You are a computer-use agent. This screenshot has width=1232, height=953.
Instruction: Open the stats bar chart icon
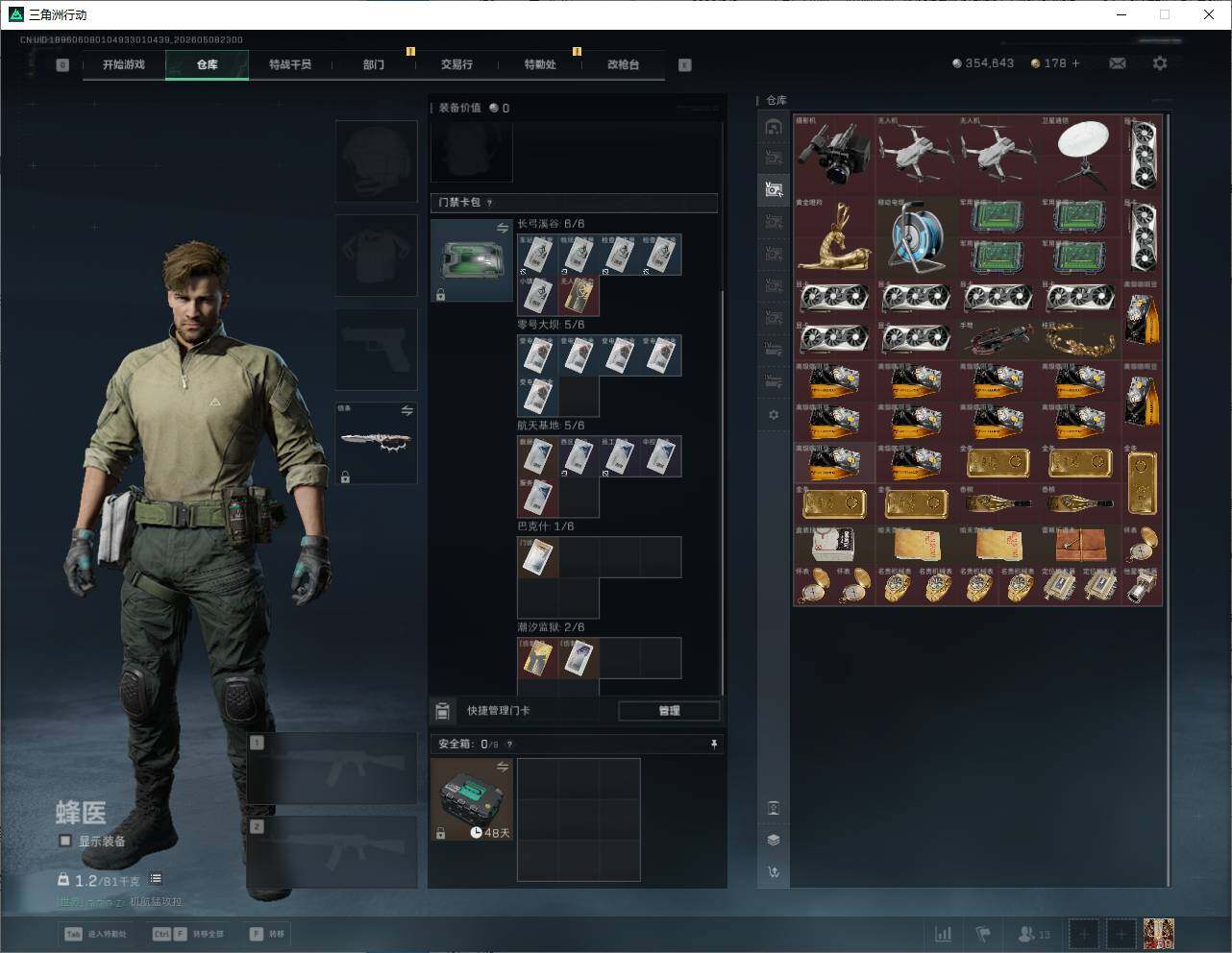click(944, 934)
